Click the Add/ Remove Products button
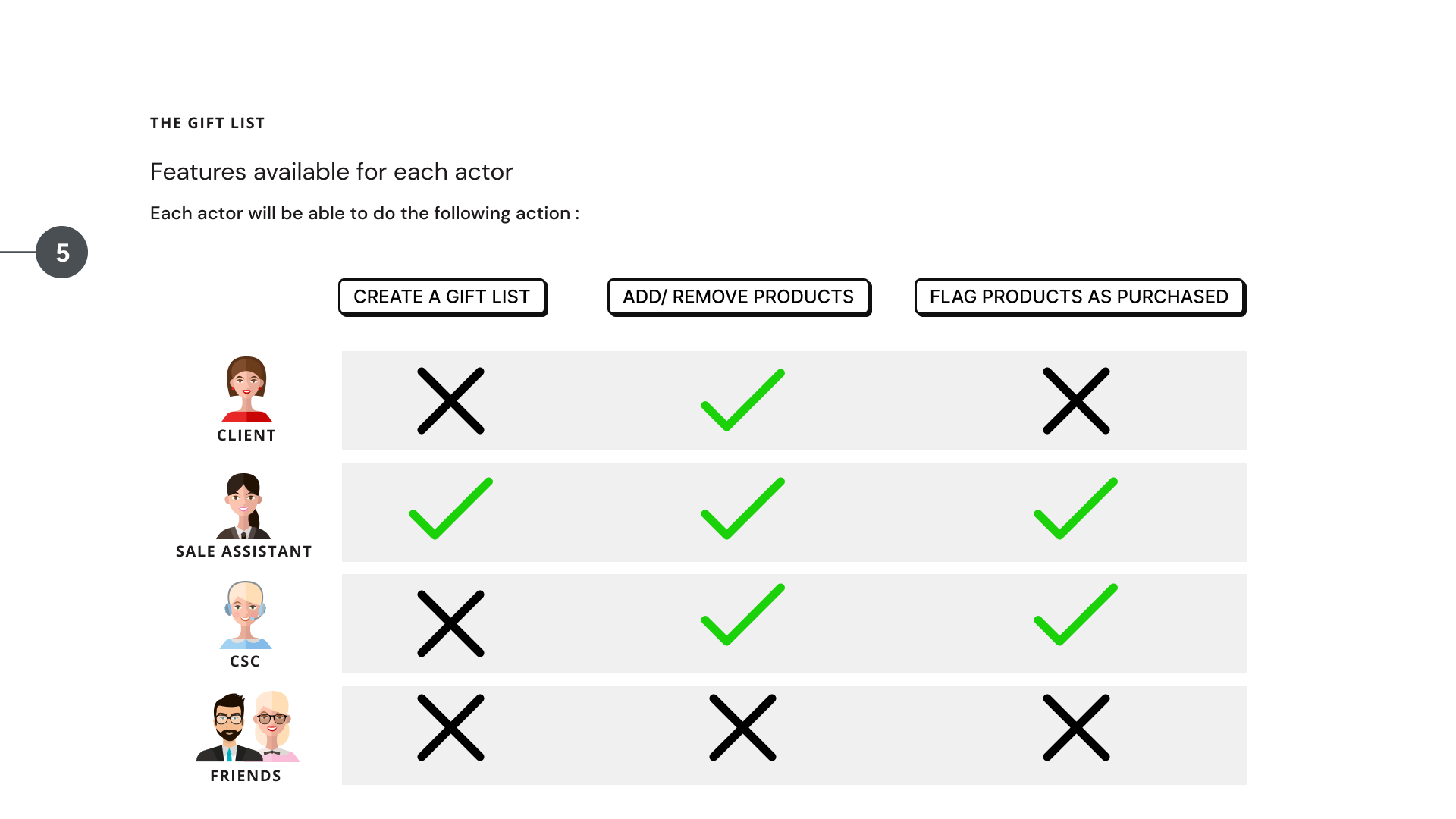The image size is (1456, 819). [739, 297]
